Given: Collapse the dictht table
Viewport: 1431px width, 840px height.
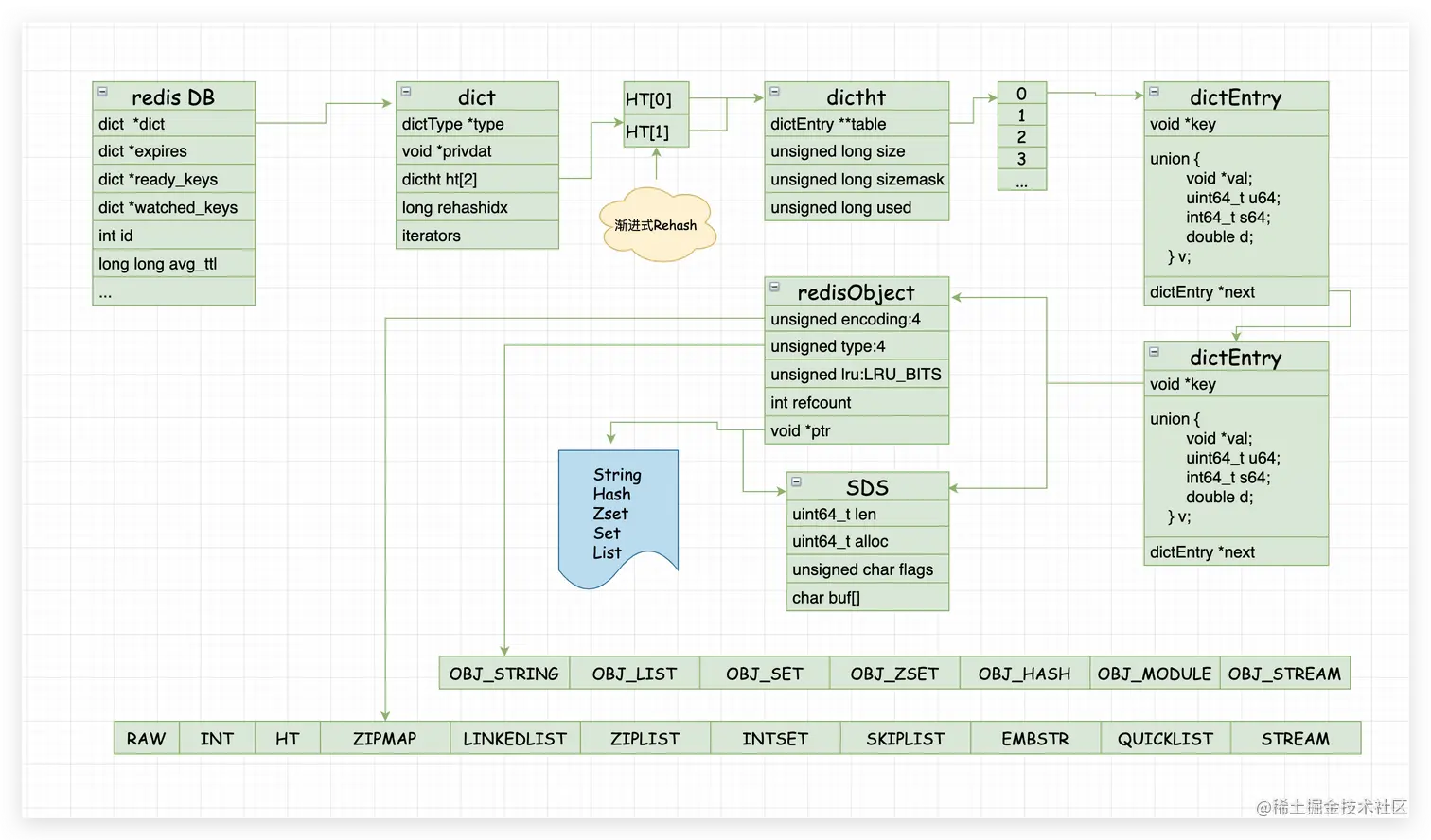Looking at the screenshot, I should [775, 93].
